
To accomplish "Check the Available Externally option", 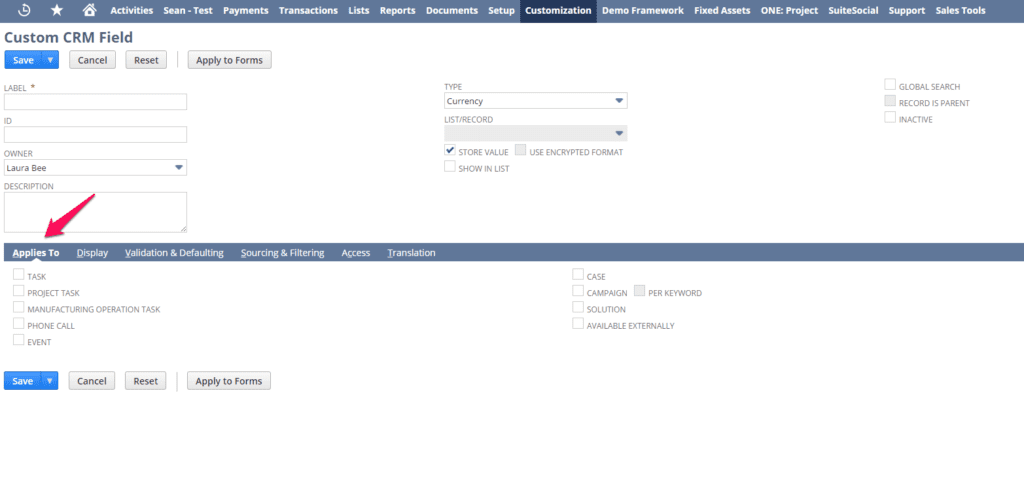I will click(x=578, y=324).
